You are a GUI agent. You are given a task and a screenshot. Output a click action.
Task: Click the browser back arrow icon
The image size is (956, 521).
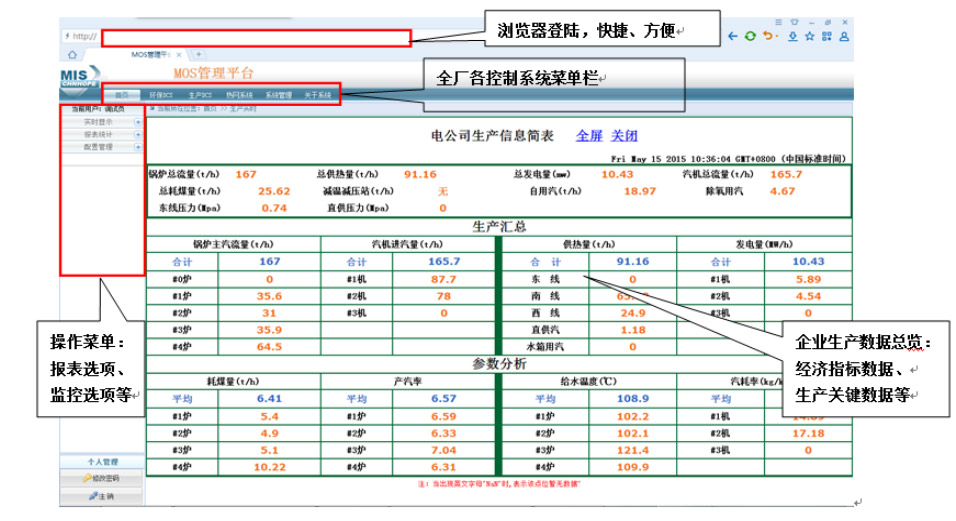click(733, 36)
